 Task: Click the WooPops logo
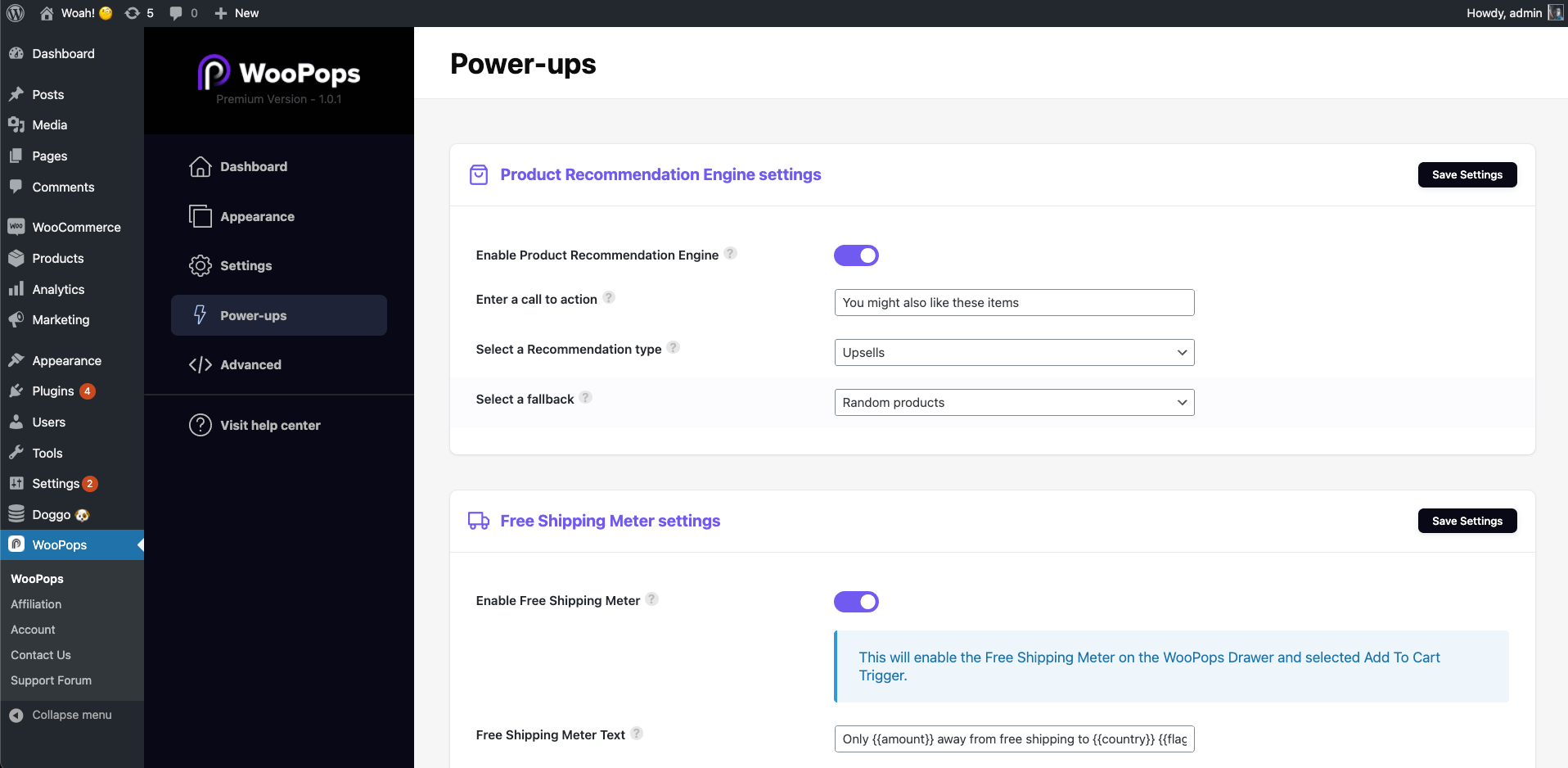(279, 73)
